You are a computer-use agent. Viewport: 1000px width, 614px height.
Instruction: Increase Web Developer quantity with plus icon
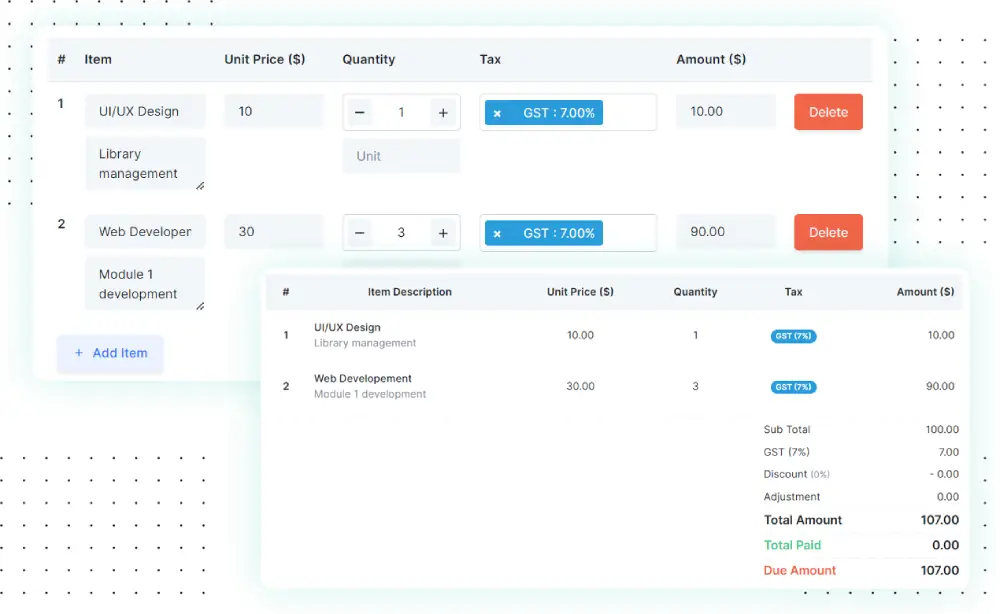[443, 233]
